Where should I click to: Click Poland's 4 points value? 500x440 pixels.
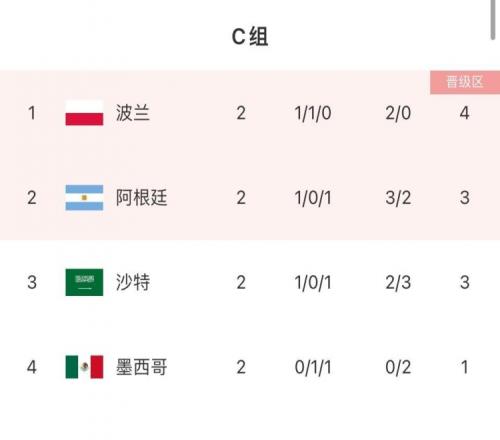465,113
